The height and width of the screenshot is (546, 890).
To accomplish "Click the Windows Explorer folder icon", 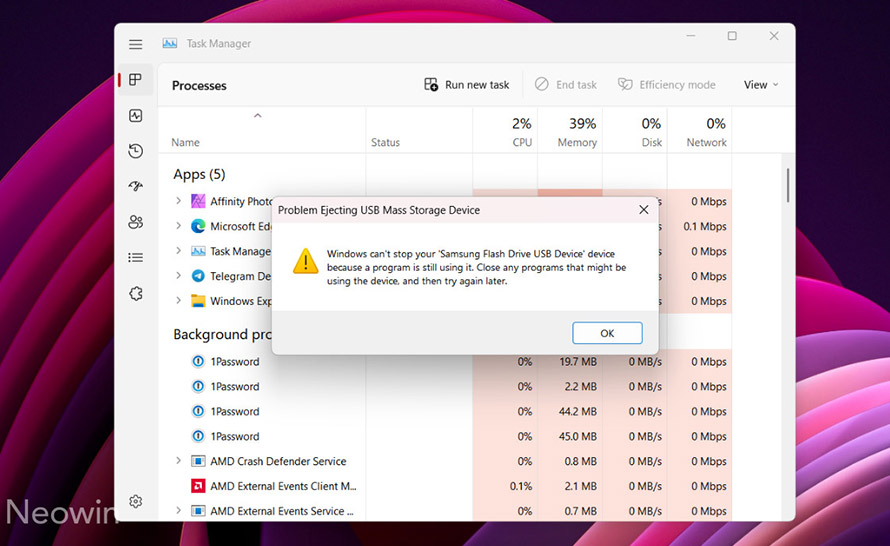I will pos(198,301).
